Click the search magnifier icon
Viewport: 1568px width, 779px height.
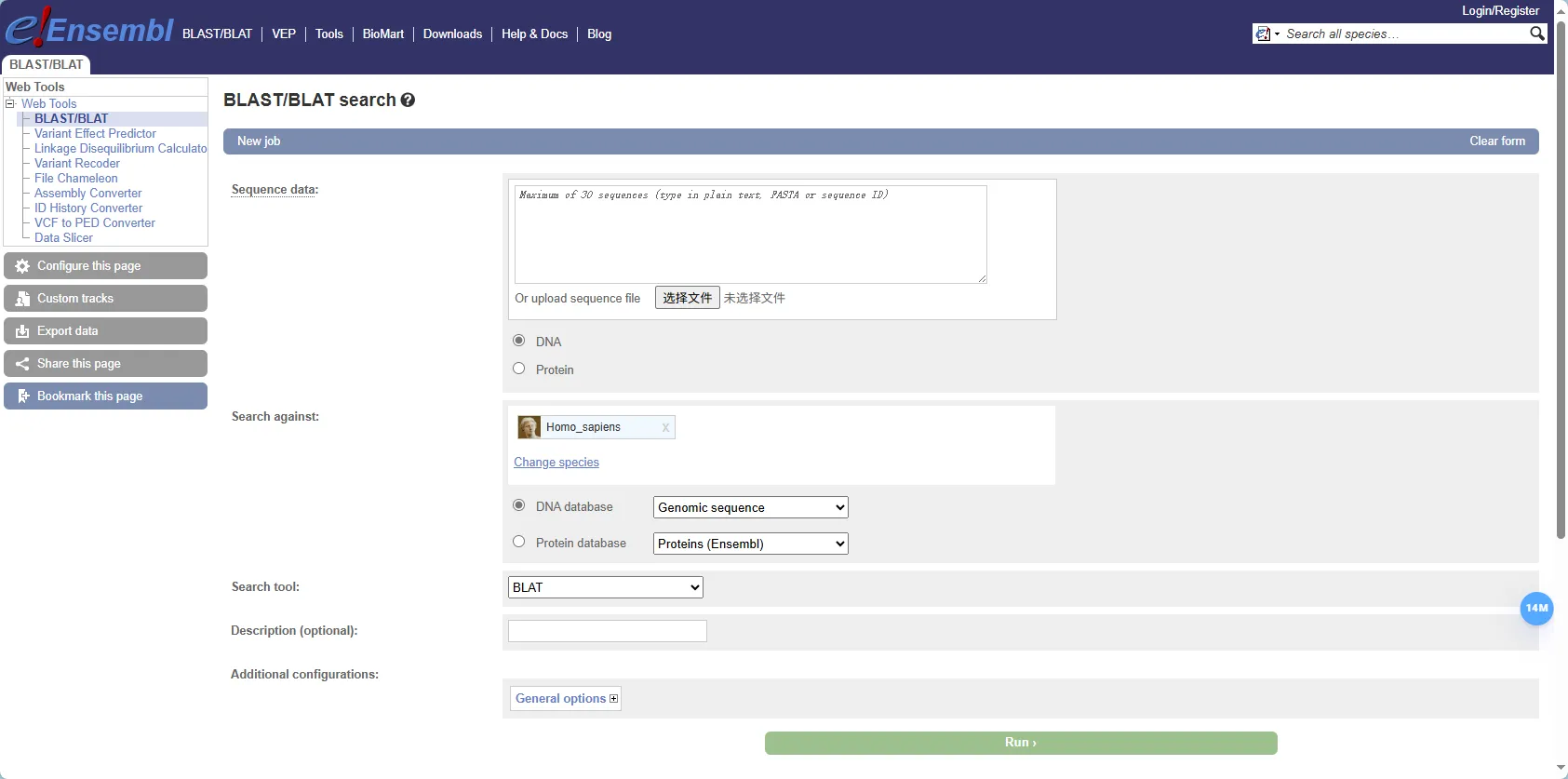1536,34
